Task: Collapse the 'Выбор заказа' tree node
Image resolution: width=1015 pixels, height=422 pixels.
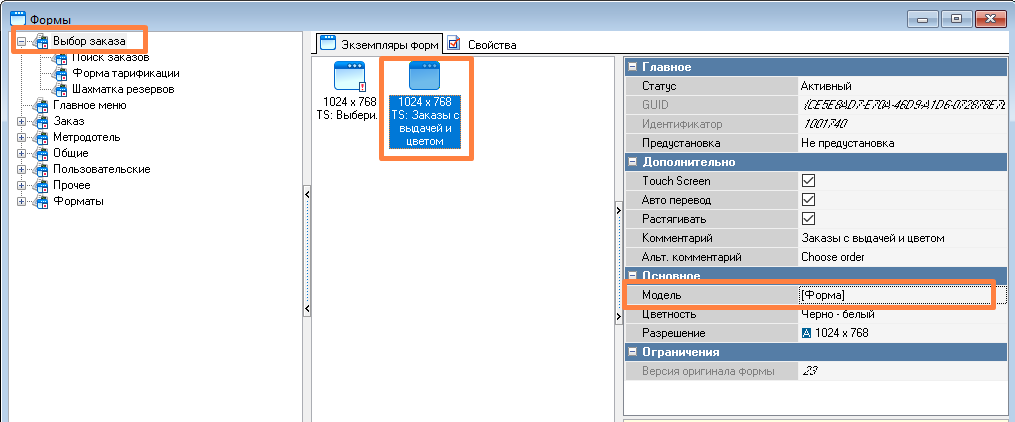Action: 22,41
